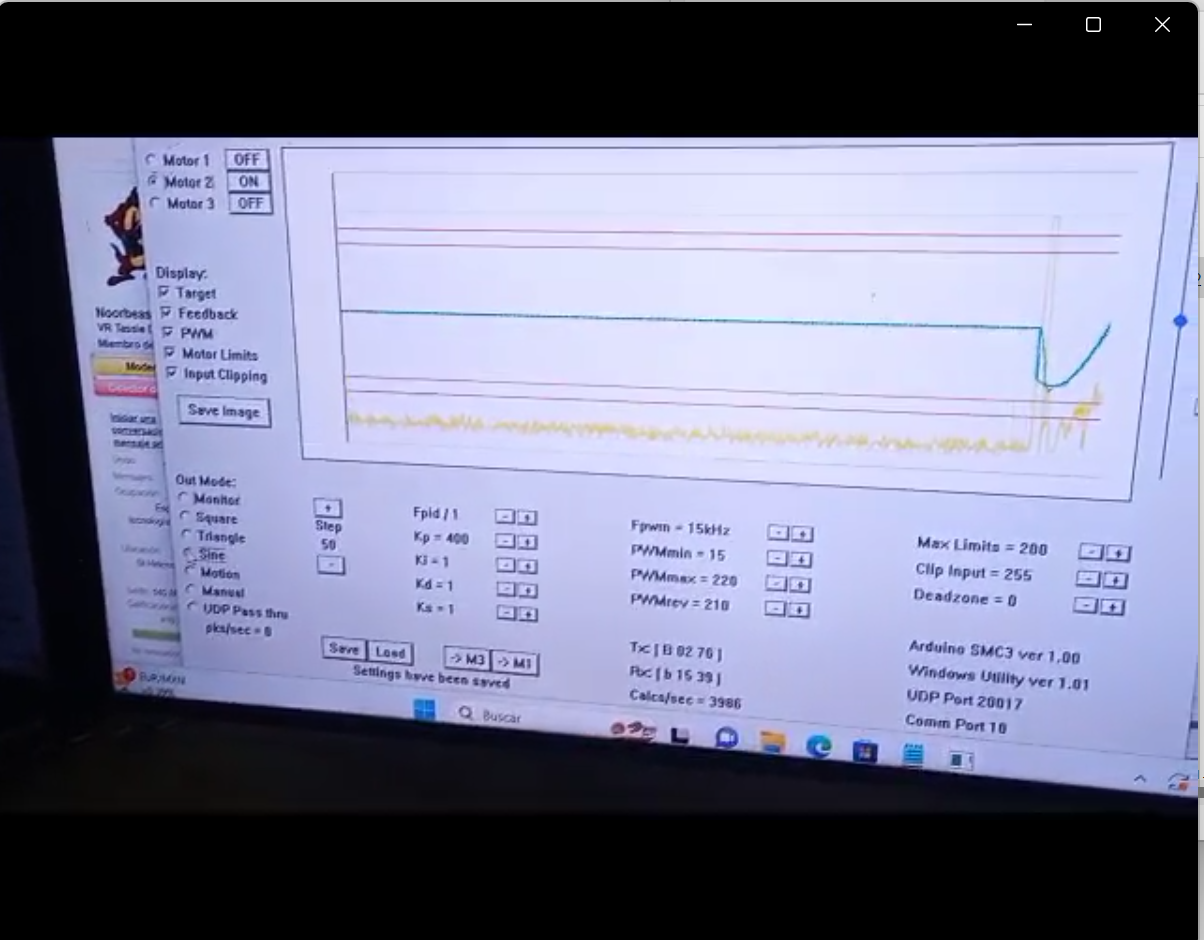Click the Save Image button
The height and width of the screenshot is (940, 1204).
click(x=224, y=411)
